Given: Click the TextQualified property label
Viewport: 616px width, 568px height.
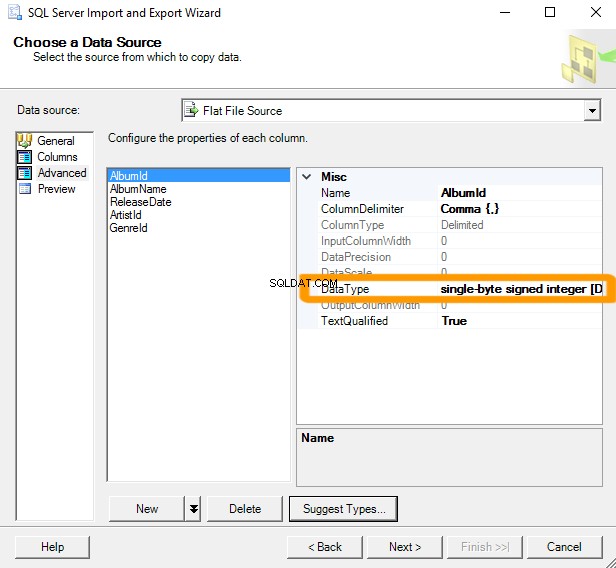Looking at the screenshot, I should [354, 321].
